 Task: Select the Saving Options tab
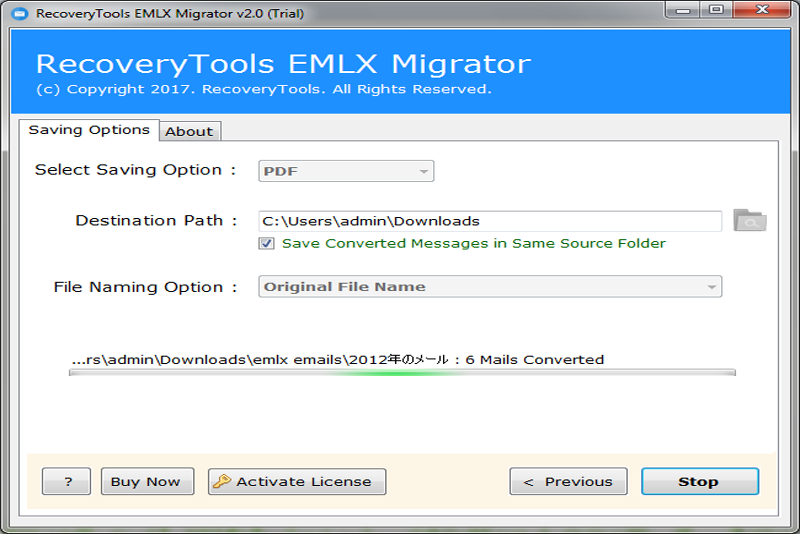point(89,130)
